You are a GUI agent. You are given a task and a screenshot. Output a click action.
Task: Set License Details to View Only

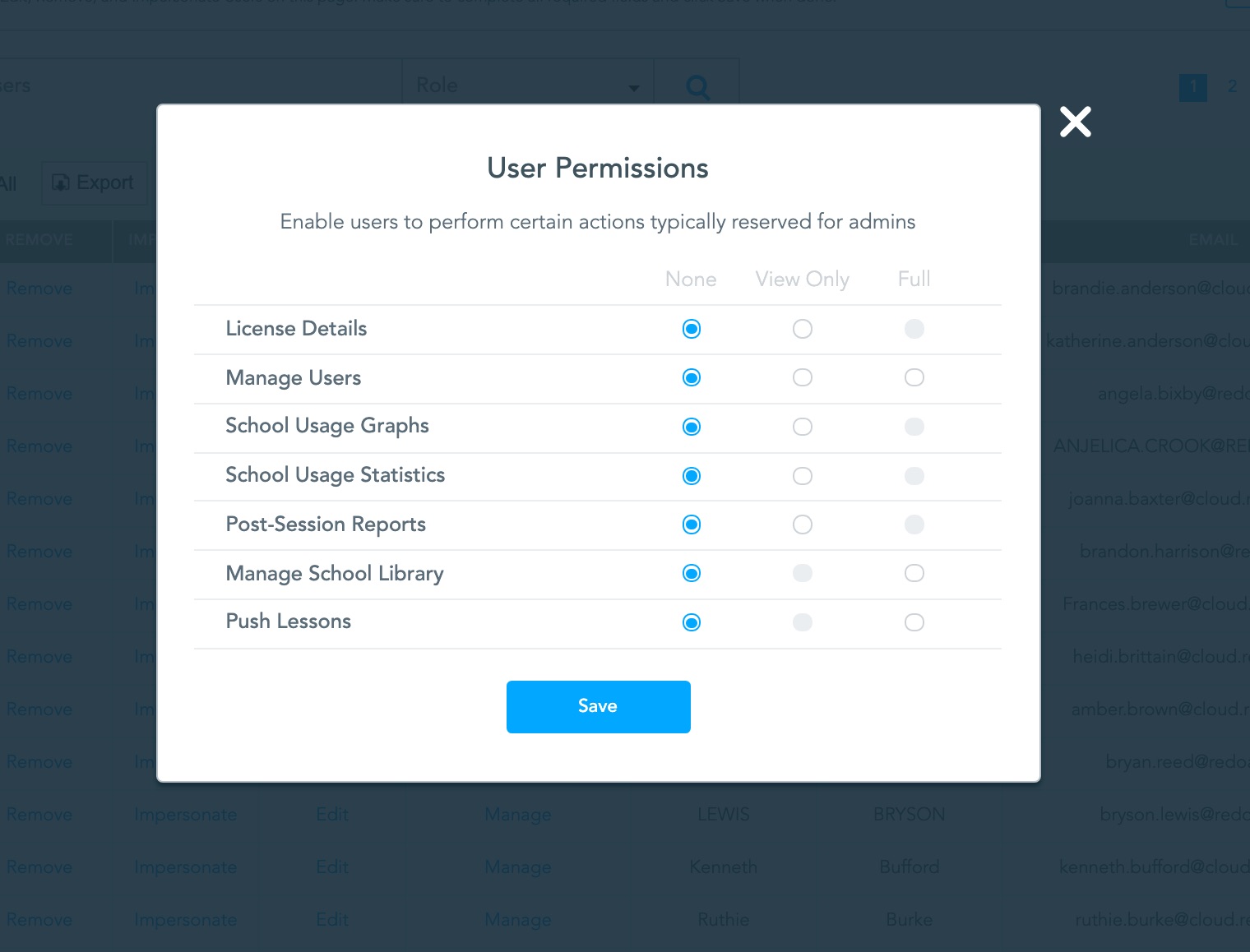[x=802, y=328]
